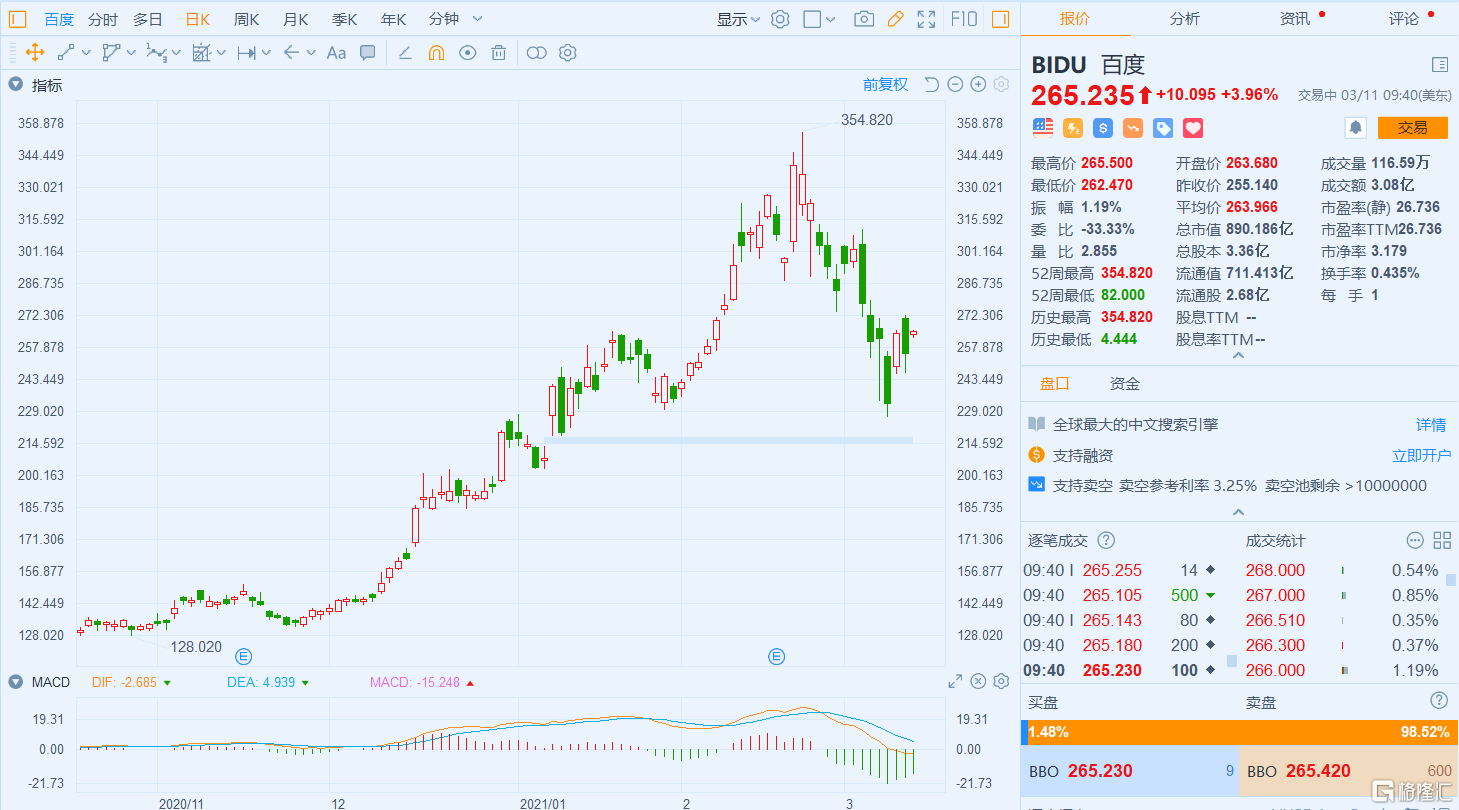Switch to the 资金 capital tab

pyautogui.click(x=1125, y=384)
